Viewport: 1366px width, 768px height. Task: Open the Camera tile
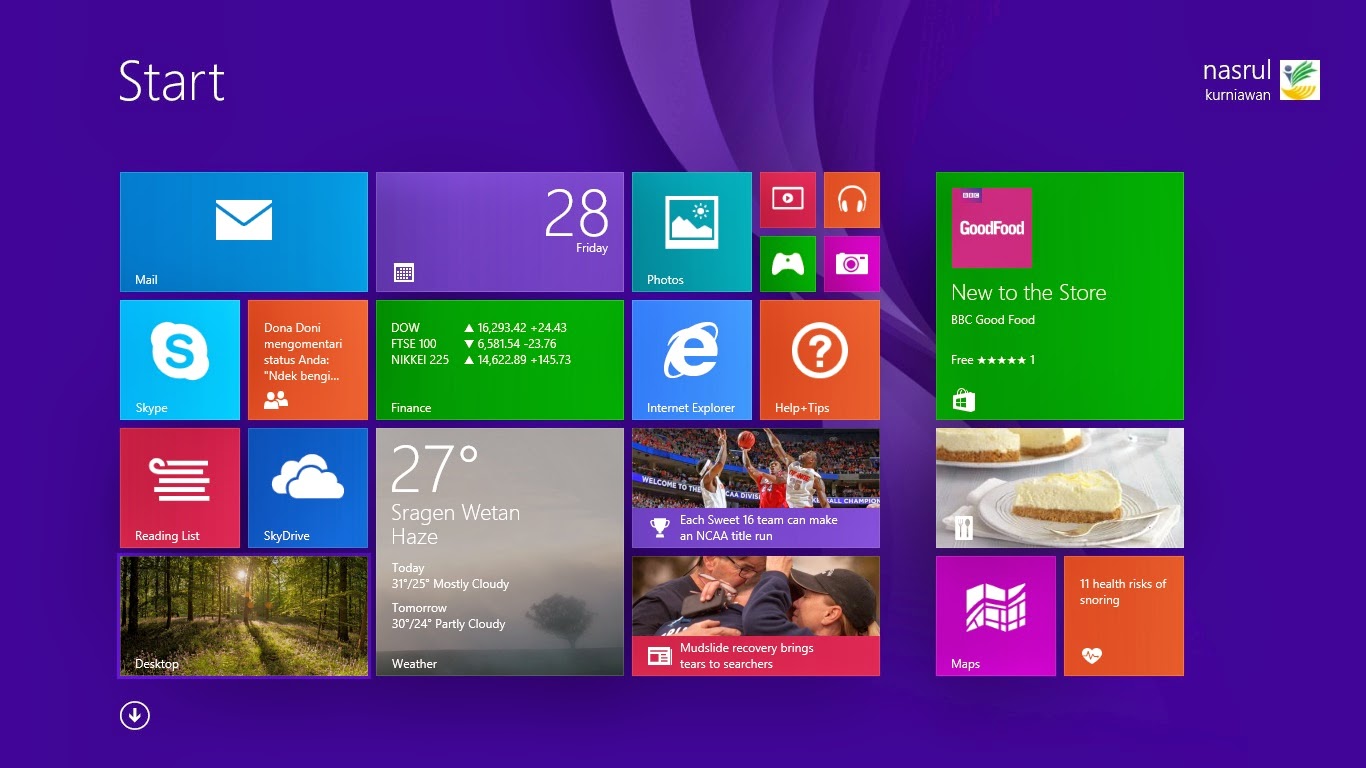pos(852,264)
